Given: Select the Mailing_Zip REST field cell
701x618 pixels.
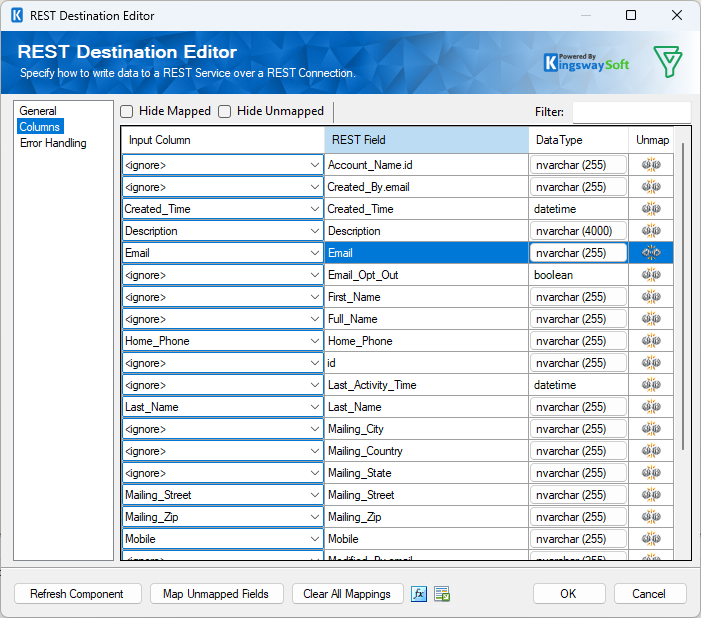Looking at the screenshot, I should (x=427, y=517).
